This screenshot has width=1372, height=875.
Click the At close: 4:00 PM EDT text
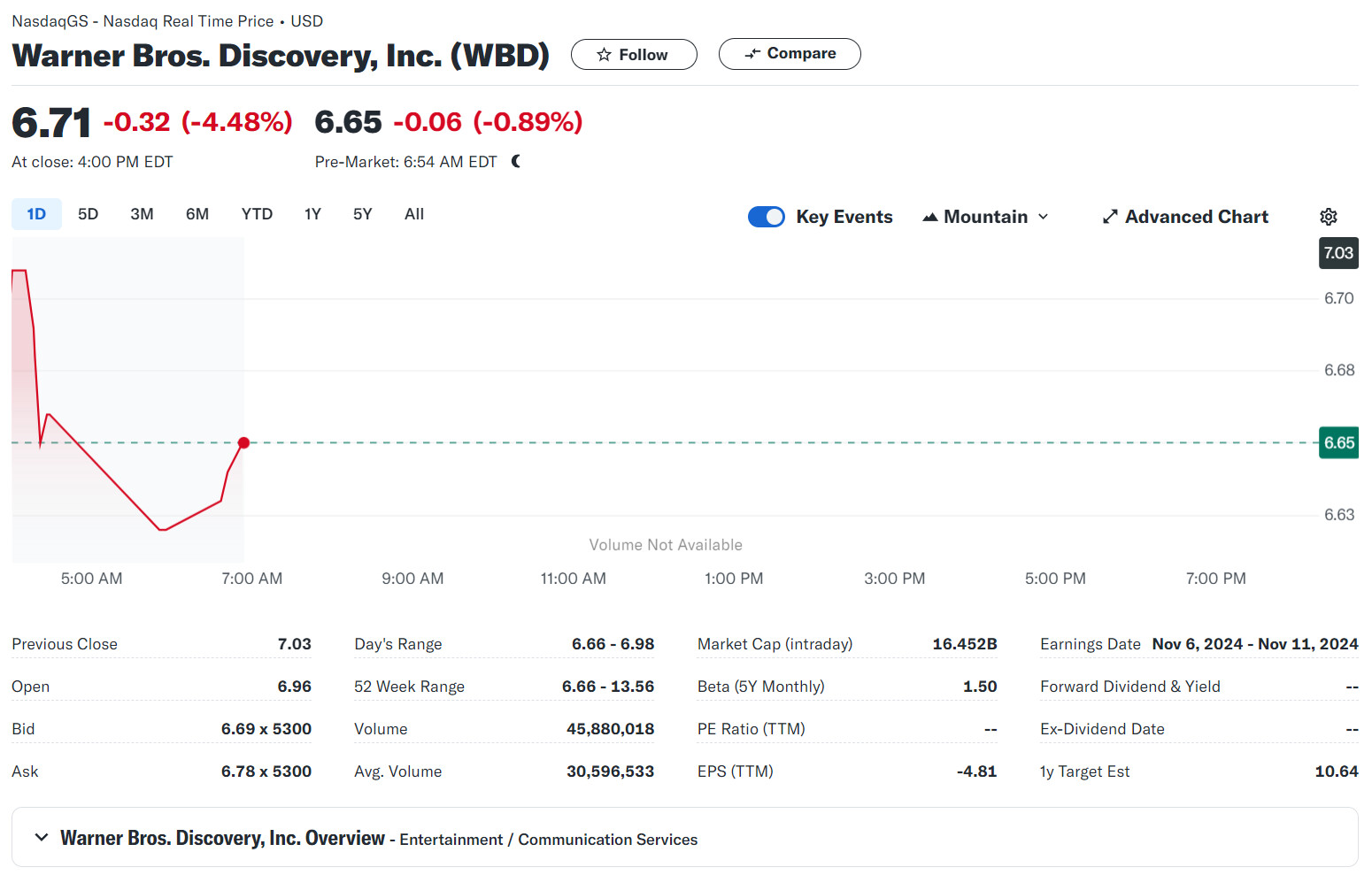[x=92, y=162]
